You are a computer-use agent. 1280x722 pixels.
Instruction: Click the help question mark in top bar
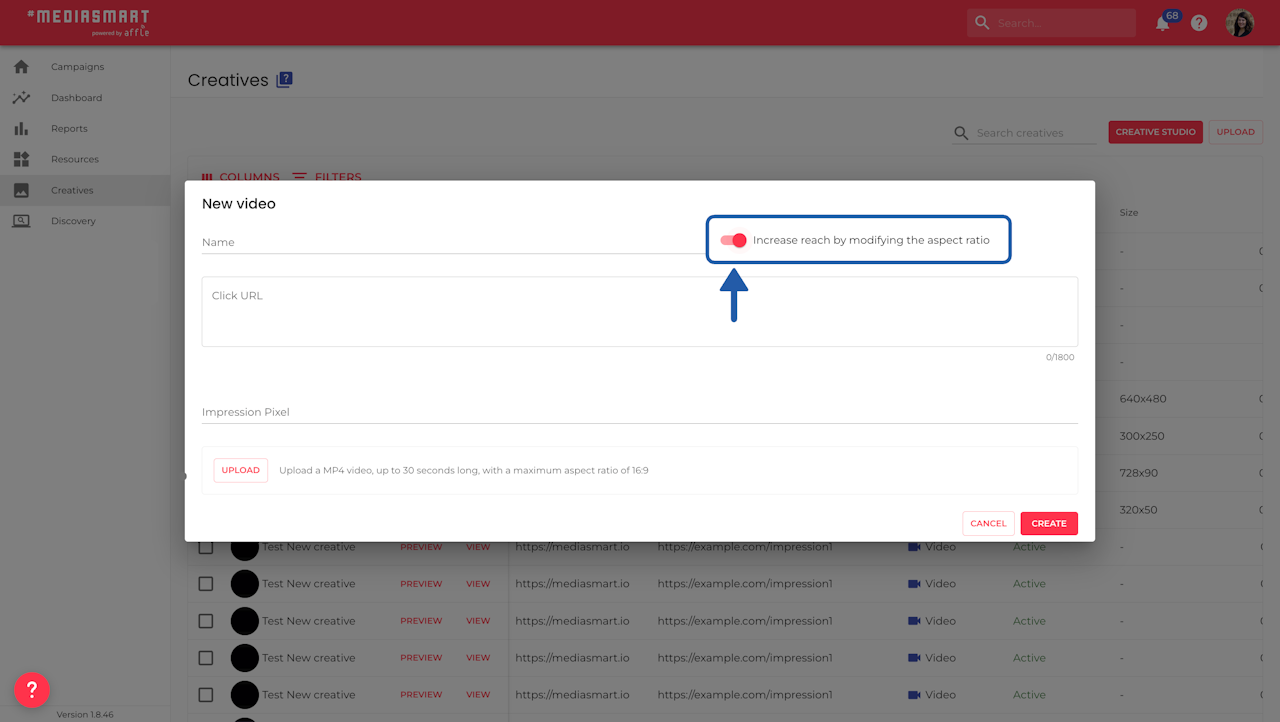point(1199,23)
